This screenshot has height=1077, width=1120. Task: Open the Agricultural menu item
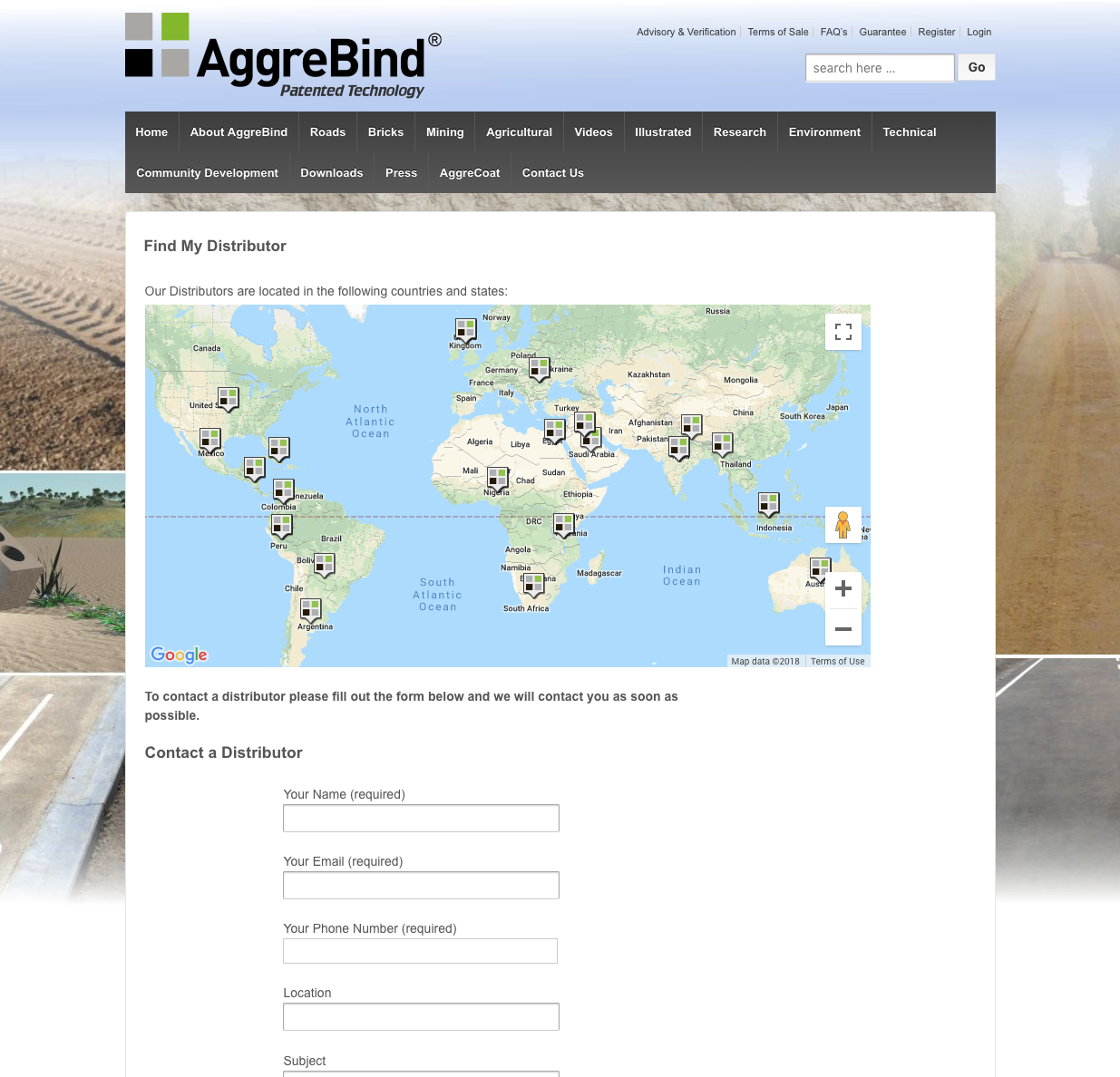tap(519, 132)
